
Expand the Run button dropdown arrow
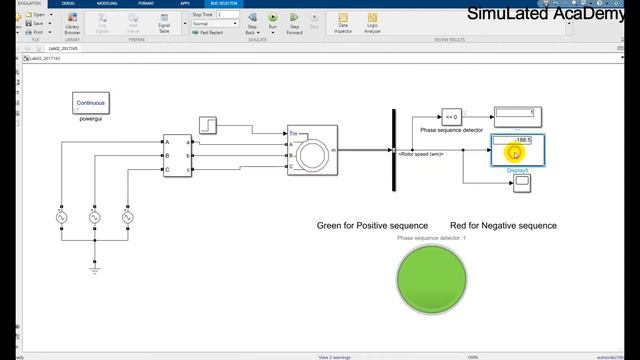tap(273, 33)
